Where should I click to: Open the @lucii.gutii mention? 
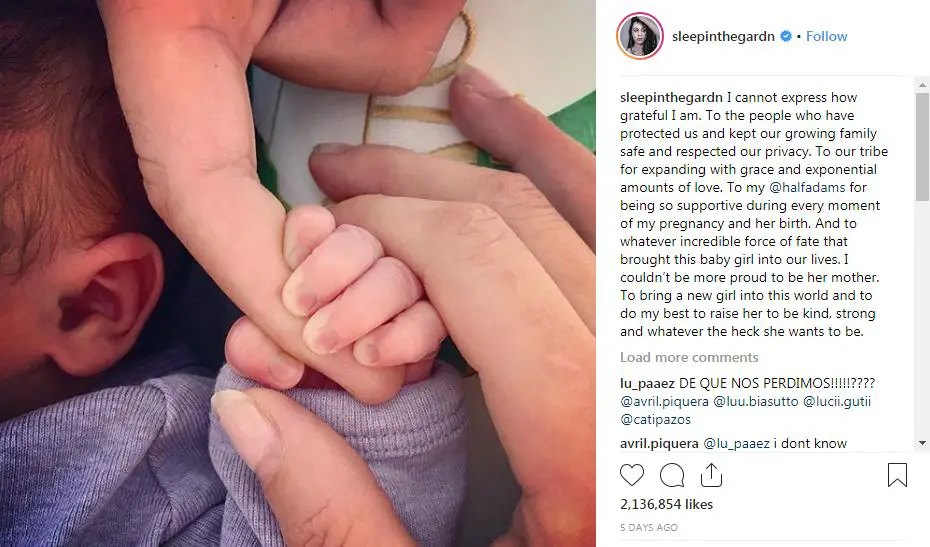[x=837, y=401]
